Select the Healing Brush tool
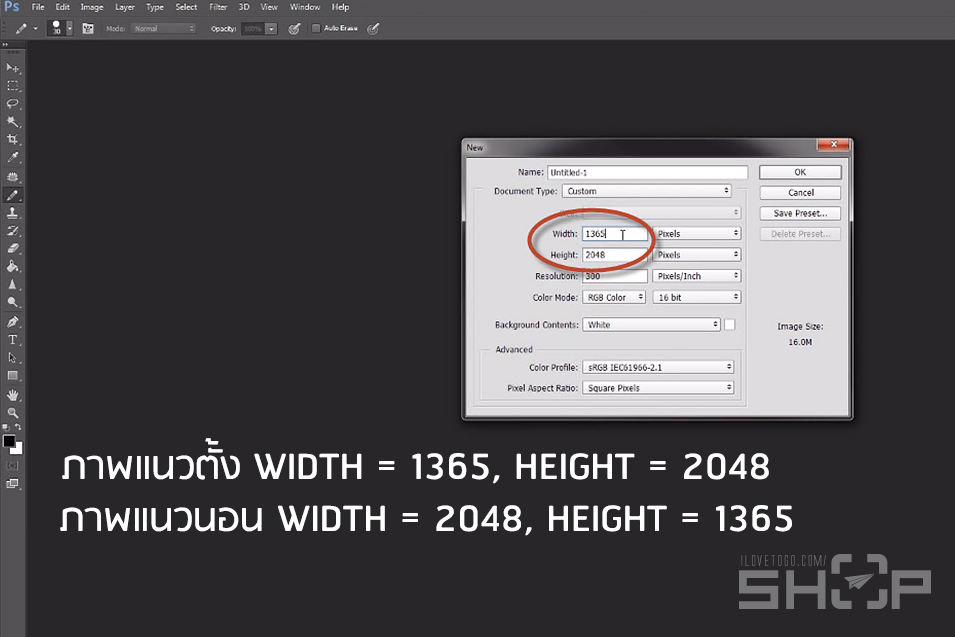The width and height of the screenshot is (955, 637). click(12, 177)
